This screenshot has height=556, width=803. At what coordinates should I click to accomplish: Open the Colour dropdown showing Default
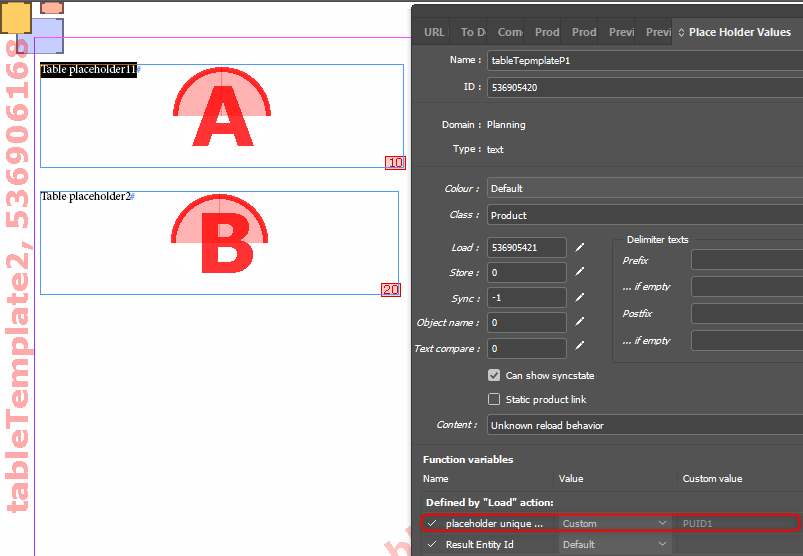[644, 188]
